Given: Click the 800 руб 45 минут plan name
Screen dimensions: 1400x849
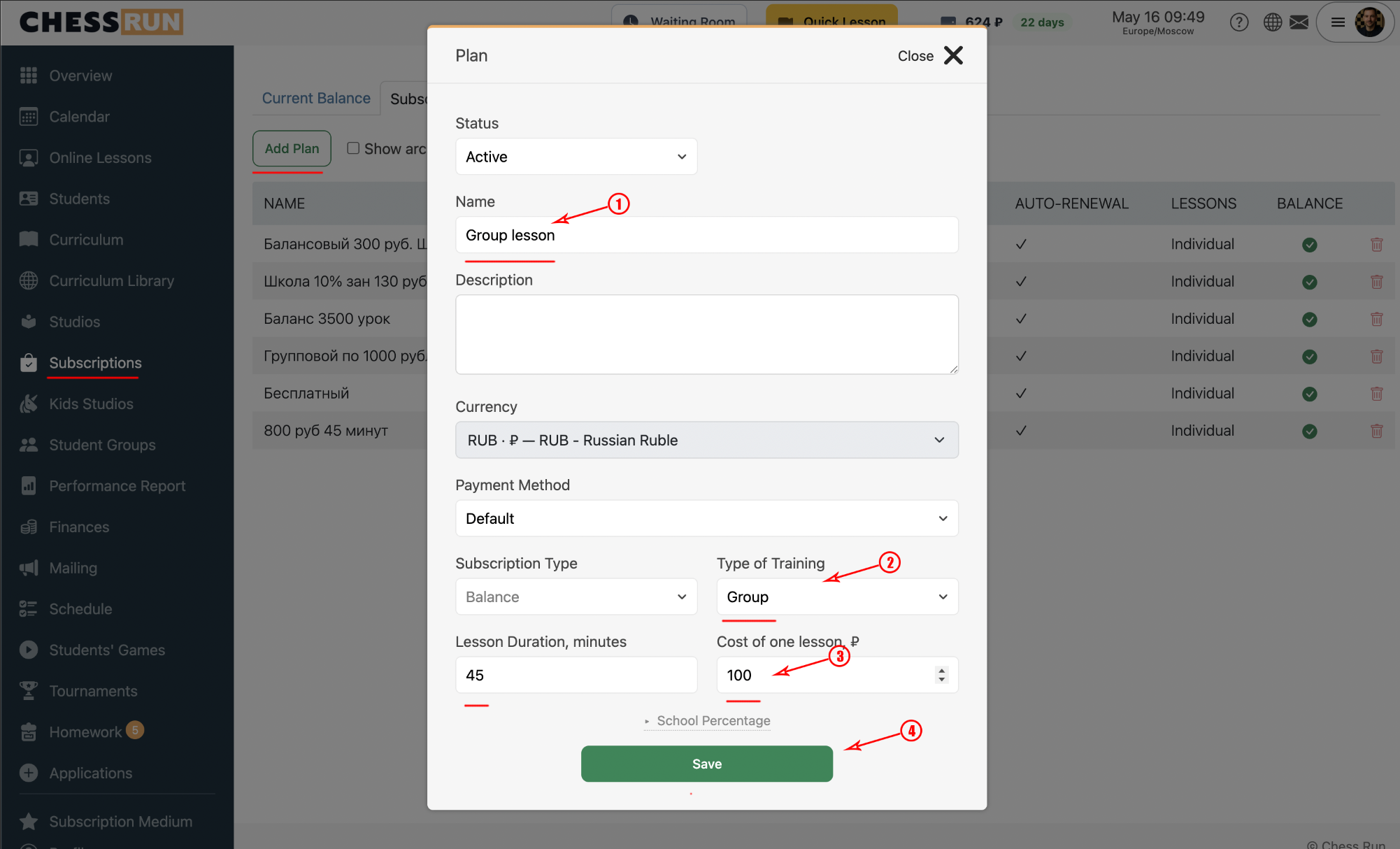Looking at the screenshot, I should click(x=326, y=431).
